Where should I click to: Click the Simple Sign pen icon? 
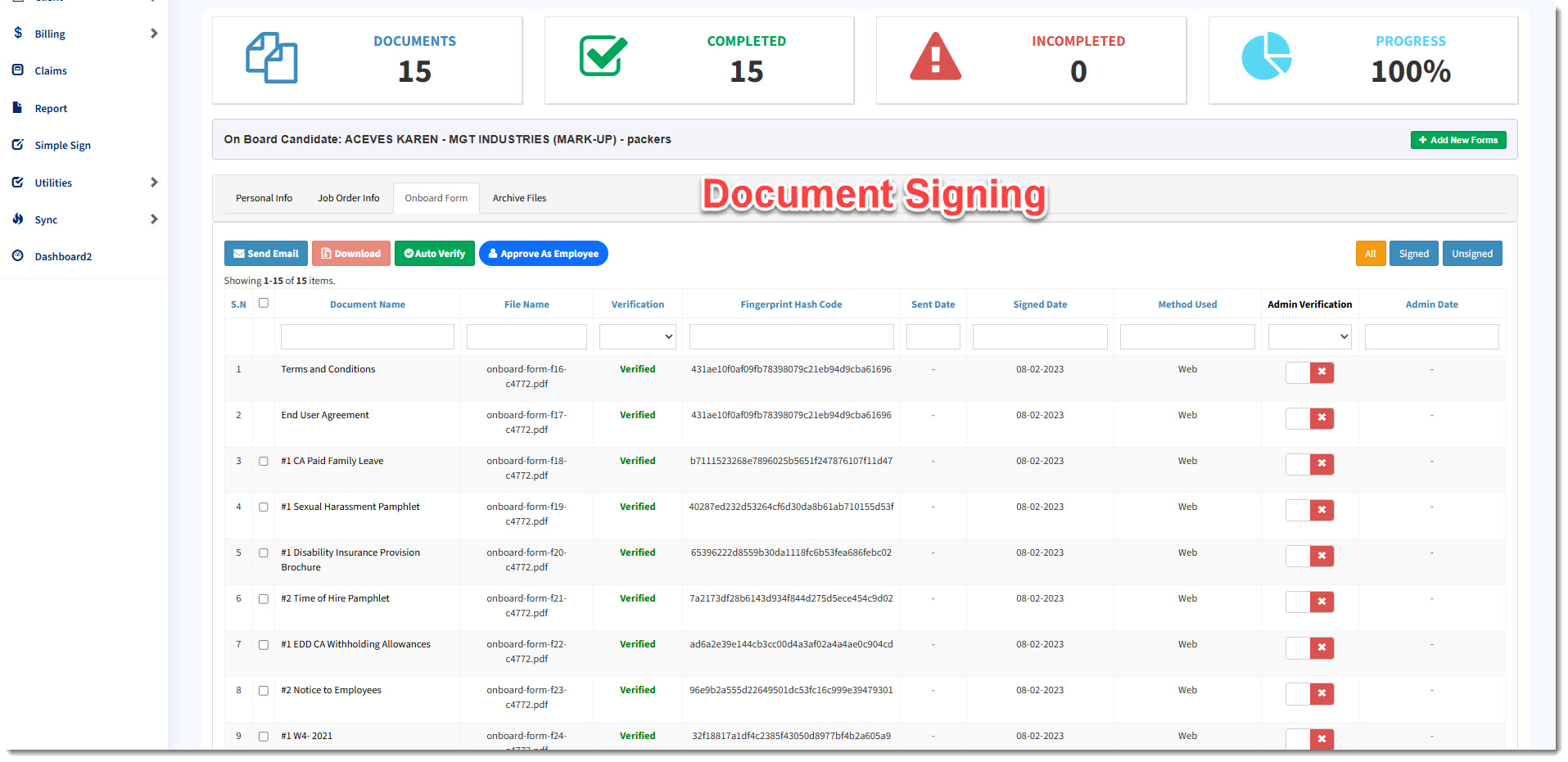(x=18, y=145)
